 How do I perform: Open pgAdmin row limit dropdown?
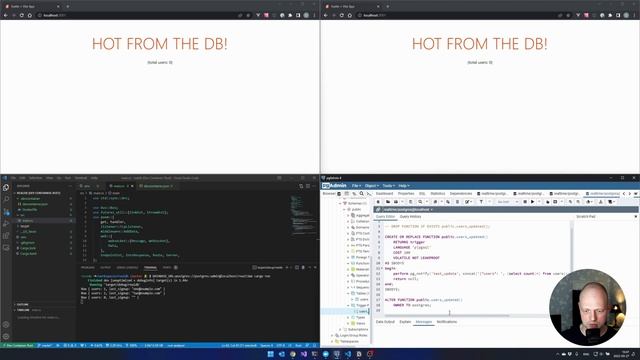507,202
